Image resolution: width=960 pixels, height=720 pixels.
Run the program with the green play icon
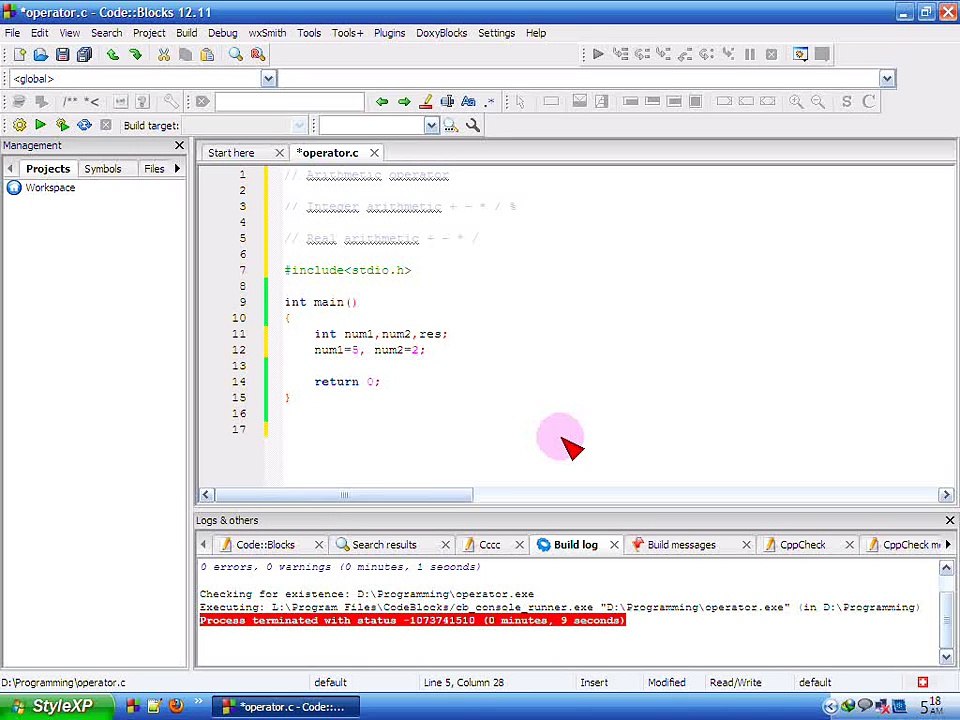[40, 126]
